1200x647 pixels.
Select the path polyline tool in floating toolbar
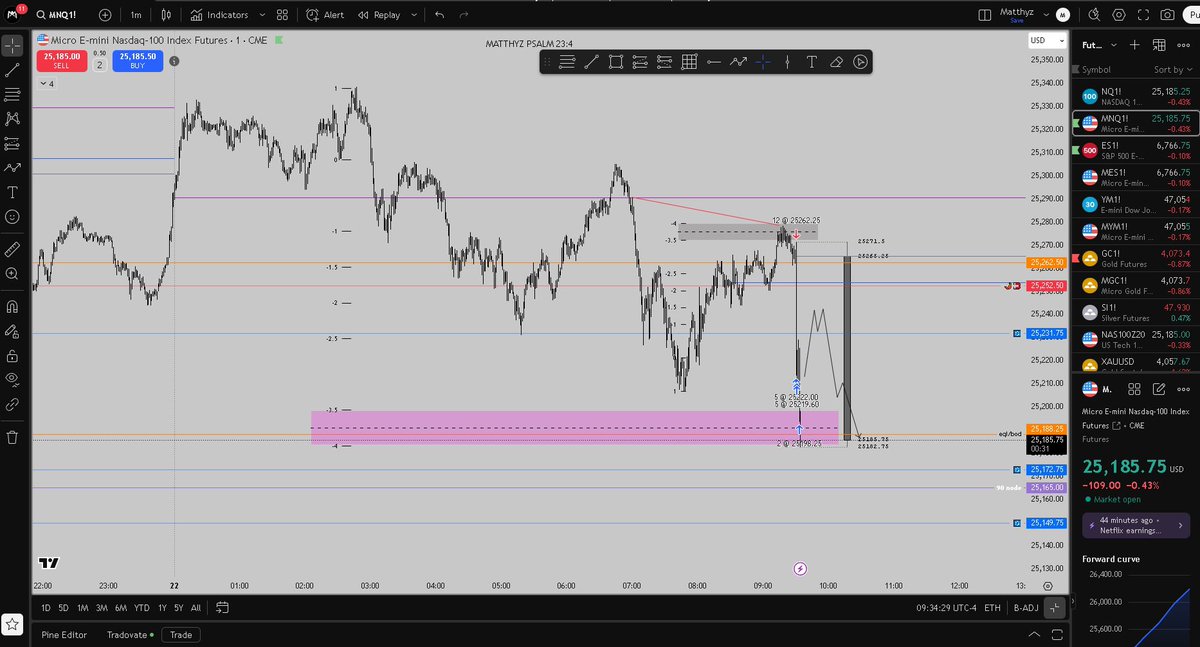[738, 62]
